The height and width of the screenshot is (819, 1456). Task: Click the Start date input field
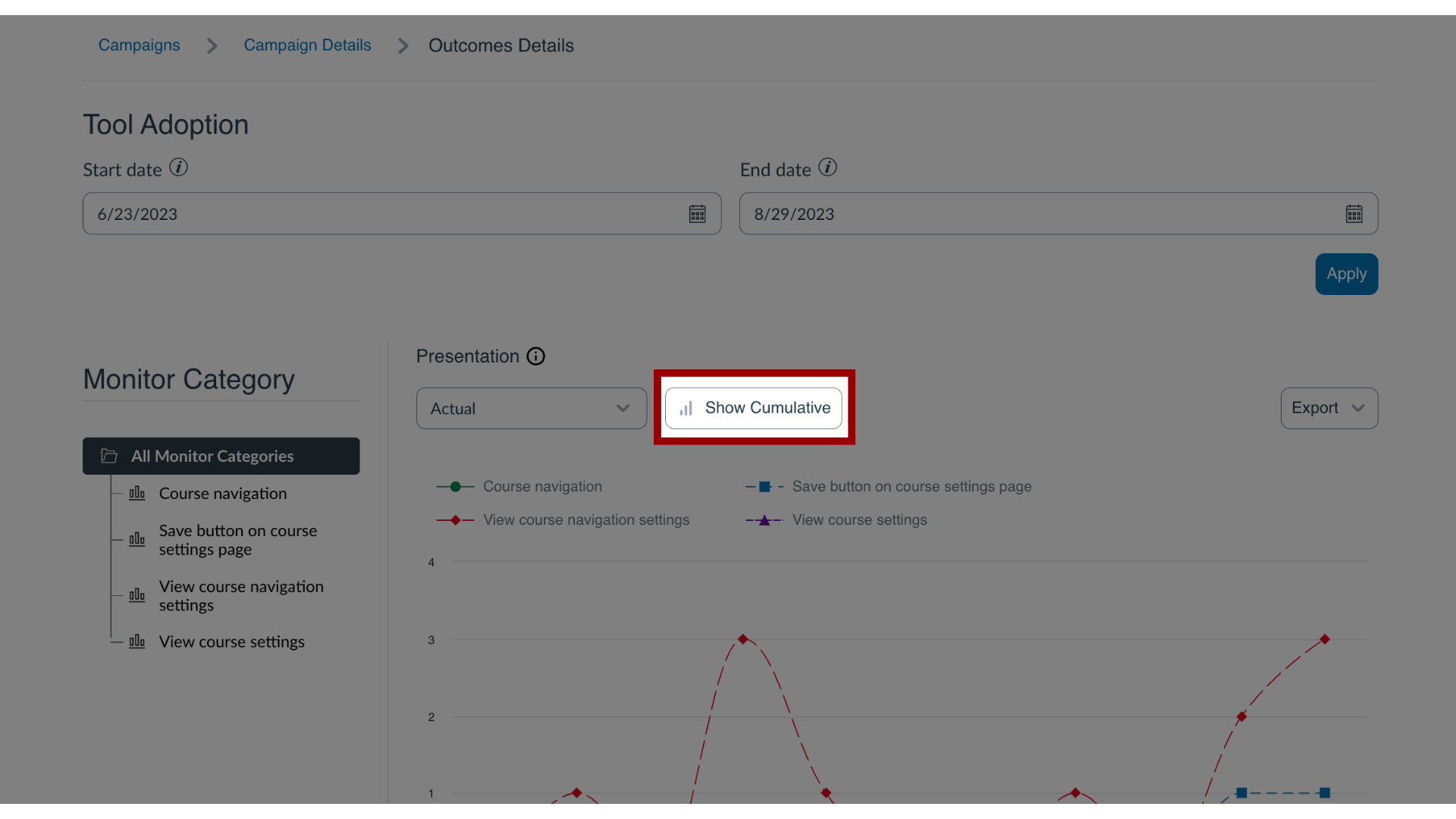point(402,212)
